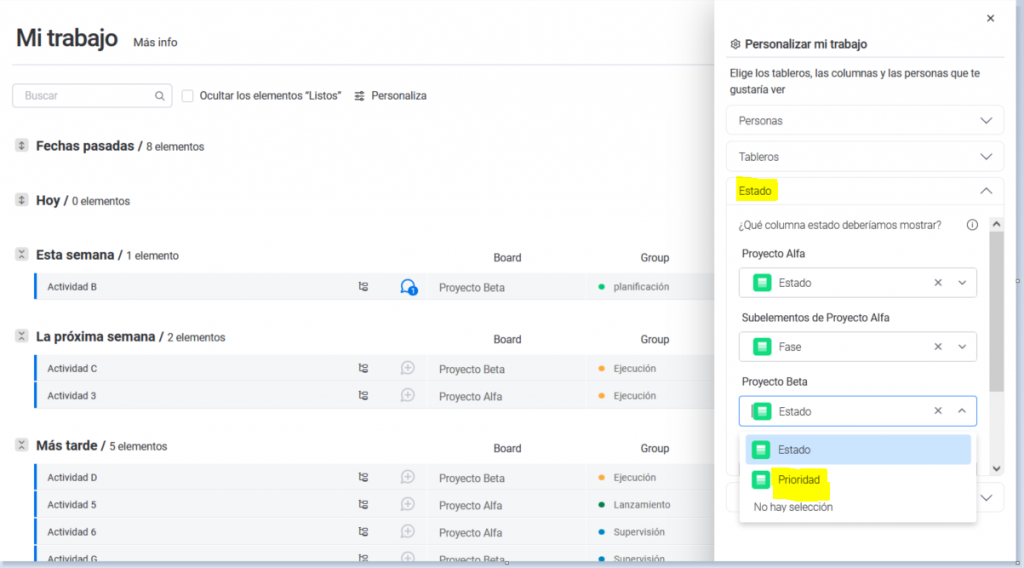Viewport: 1024px width, 568px height.
Task: Open the Proyecto Alfa Estado dropdown arrow
Action: click(962, 283)
